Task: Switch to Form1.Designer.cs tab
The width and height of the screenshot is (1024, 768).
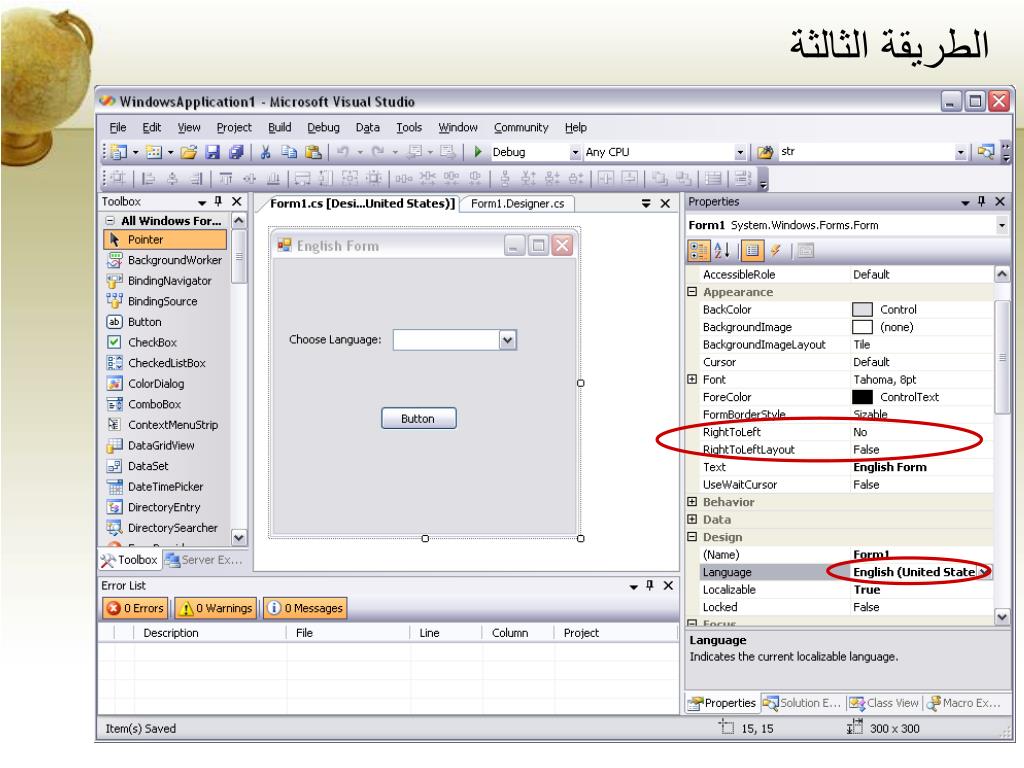Action: pyautogui.click(x=517, y=204)
